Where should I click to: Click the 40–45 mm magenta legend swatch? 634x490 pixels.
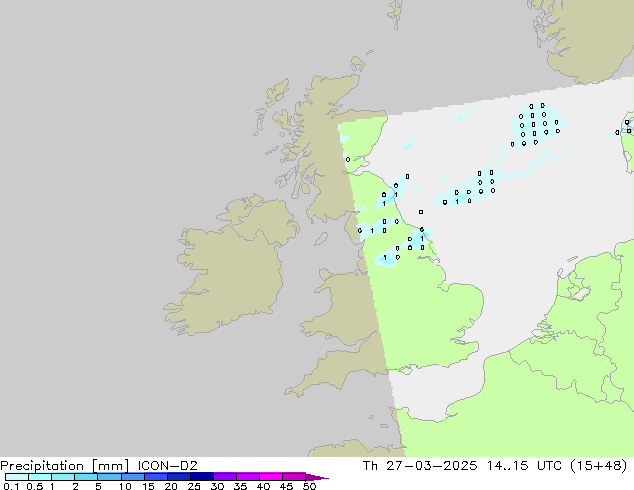point(271,477)
